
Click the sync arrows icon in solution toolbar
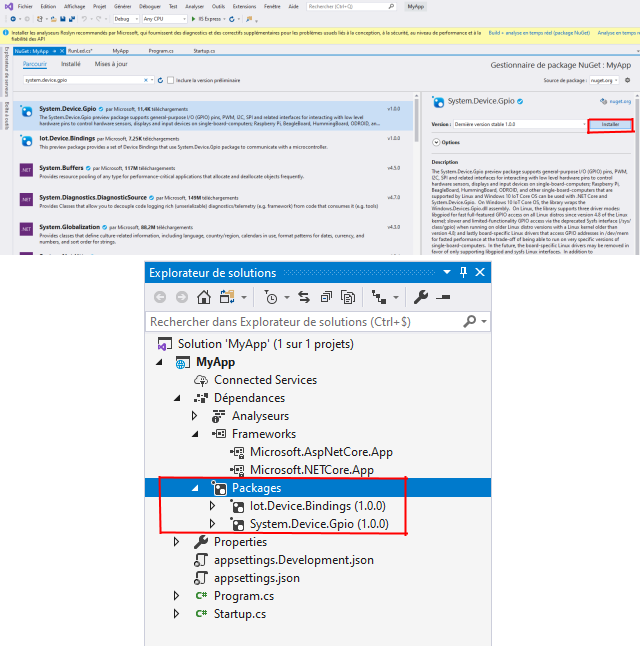(303, 297)
